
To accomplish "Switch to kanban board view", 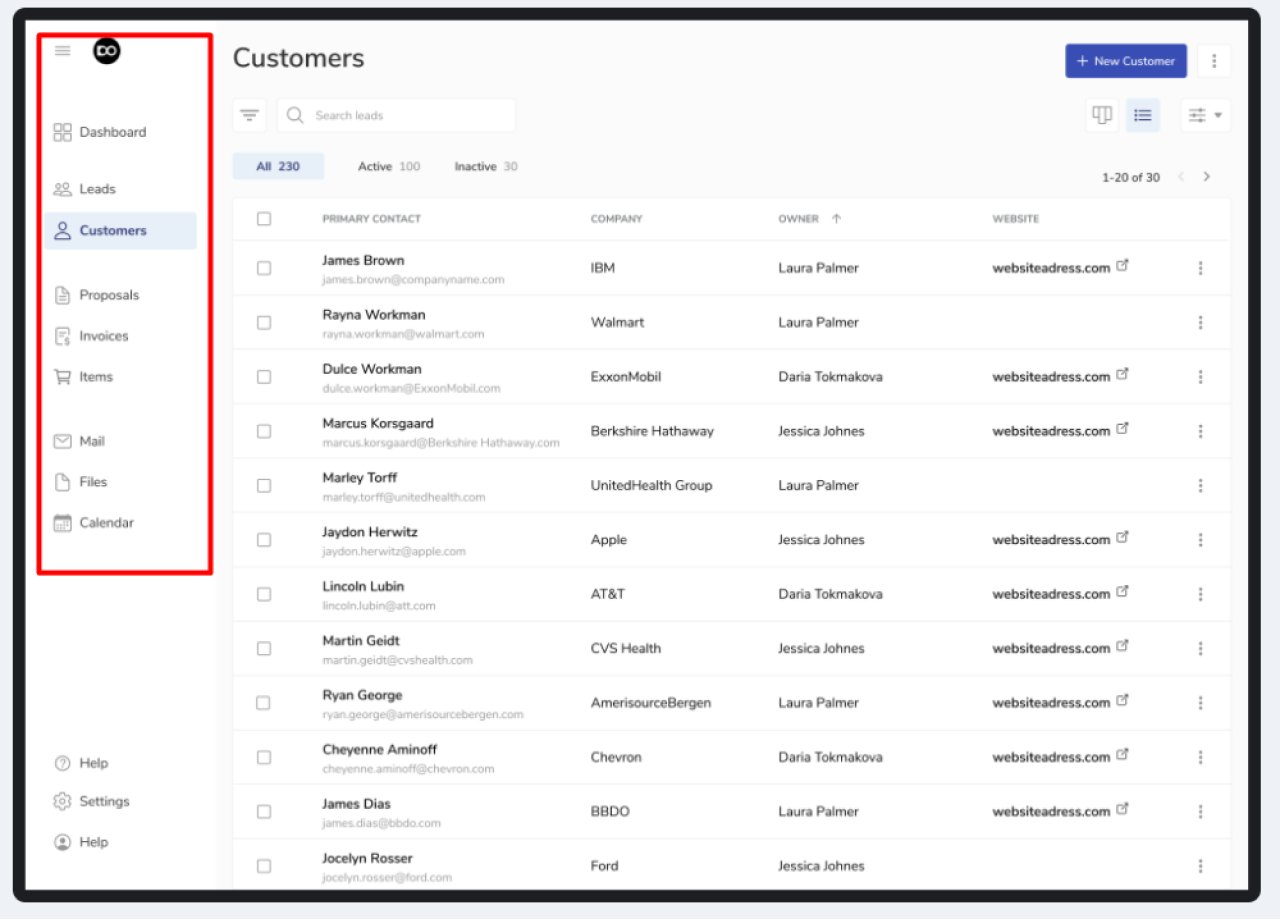I will point(1101,114).
